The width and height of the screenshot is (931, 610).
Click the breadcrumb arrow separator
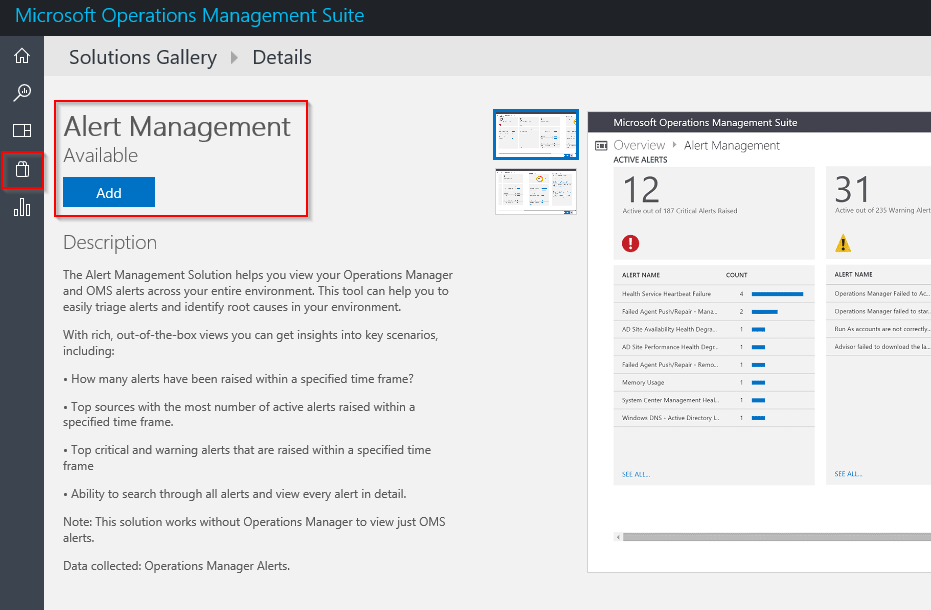coord(235,58)
